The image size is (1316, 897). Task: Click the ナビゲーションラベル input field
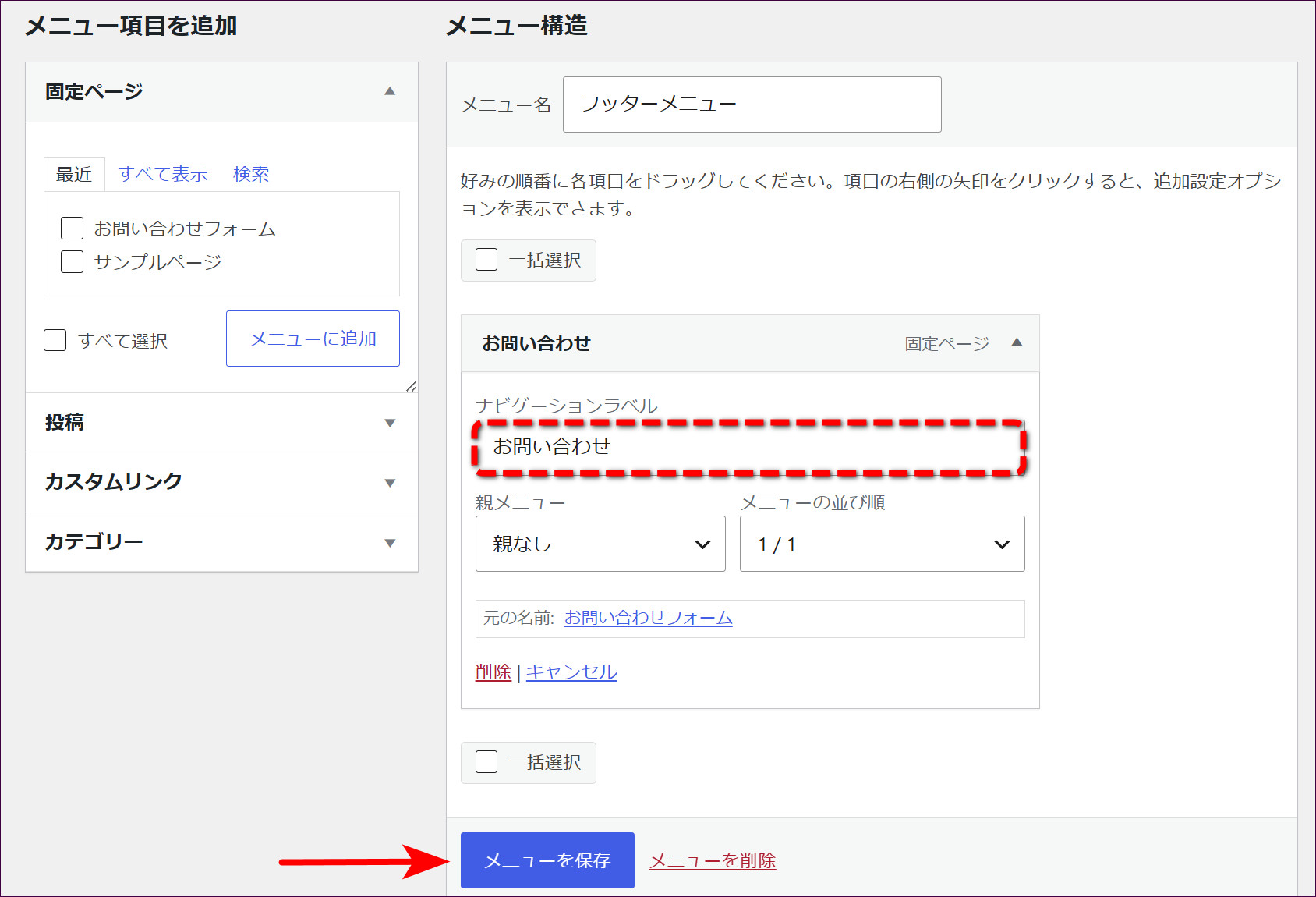click(750, 447)
